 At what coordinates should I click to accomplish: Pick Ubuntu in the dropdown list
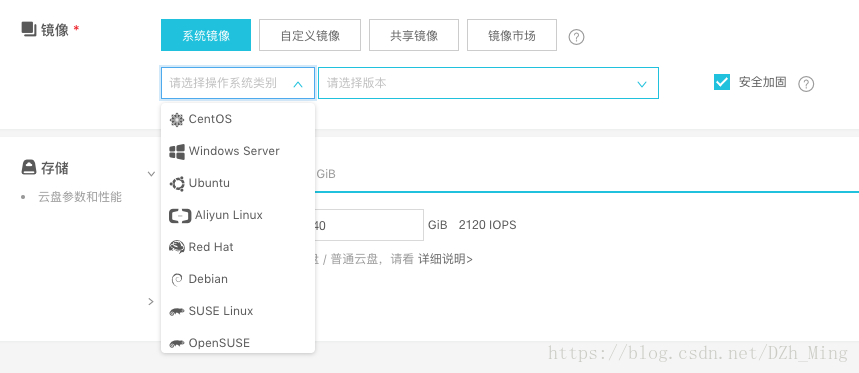238,183
